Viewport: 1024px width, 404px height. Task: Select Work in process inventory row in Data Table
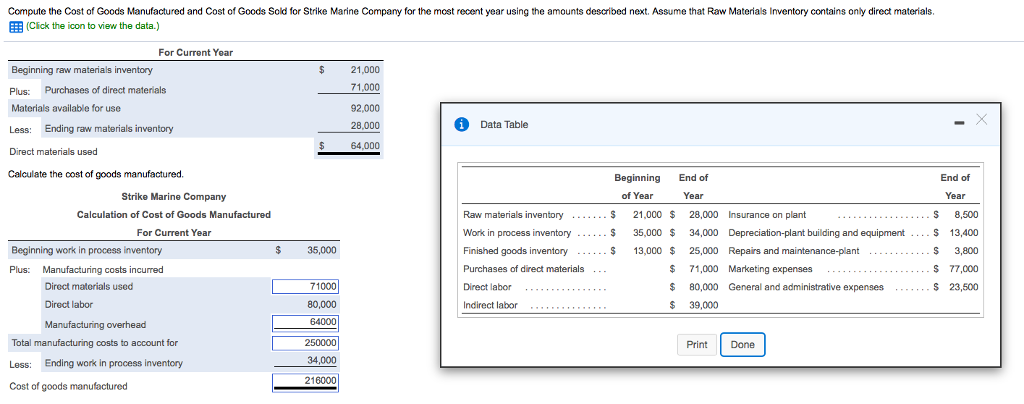pyautogui.click(x=591, y=232)
